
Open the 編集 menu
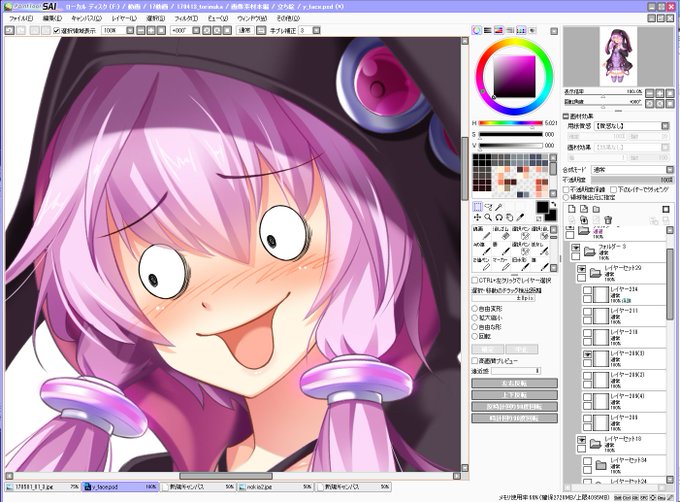(52, 18)
